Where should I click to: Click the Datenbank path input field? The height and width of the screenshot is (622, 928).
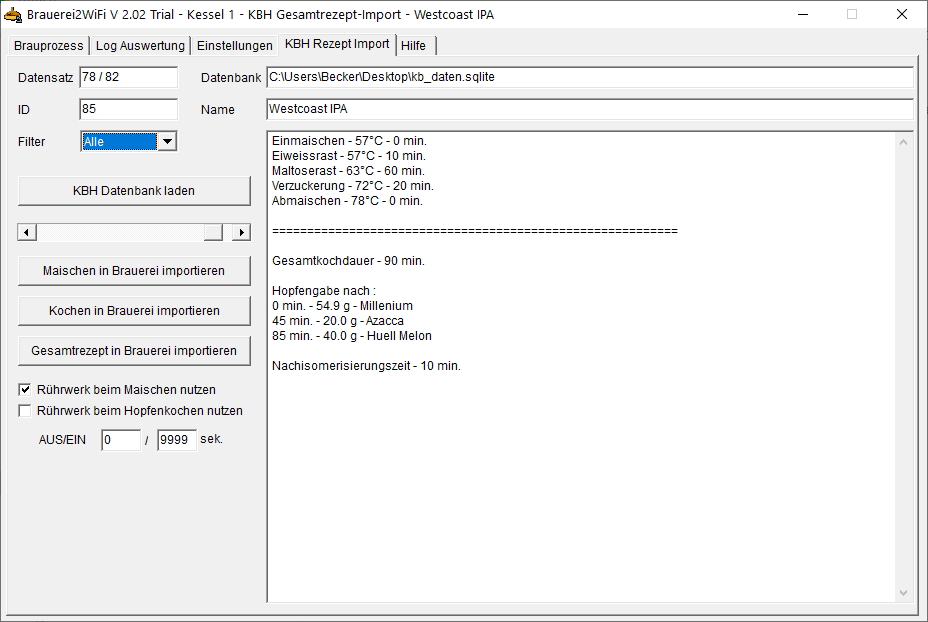[589, 78]
